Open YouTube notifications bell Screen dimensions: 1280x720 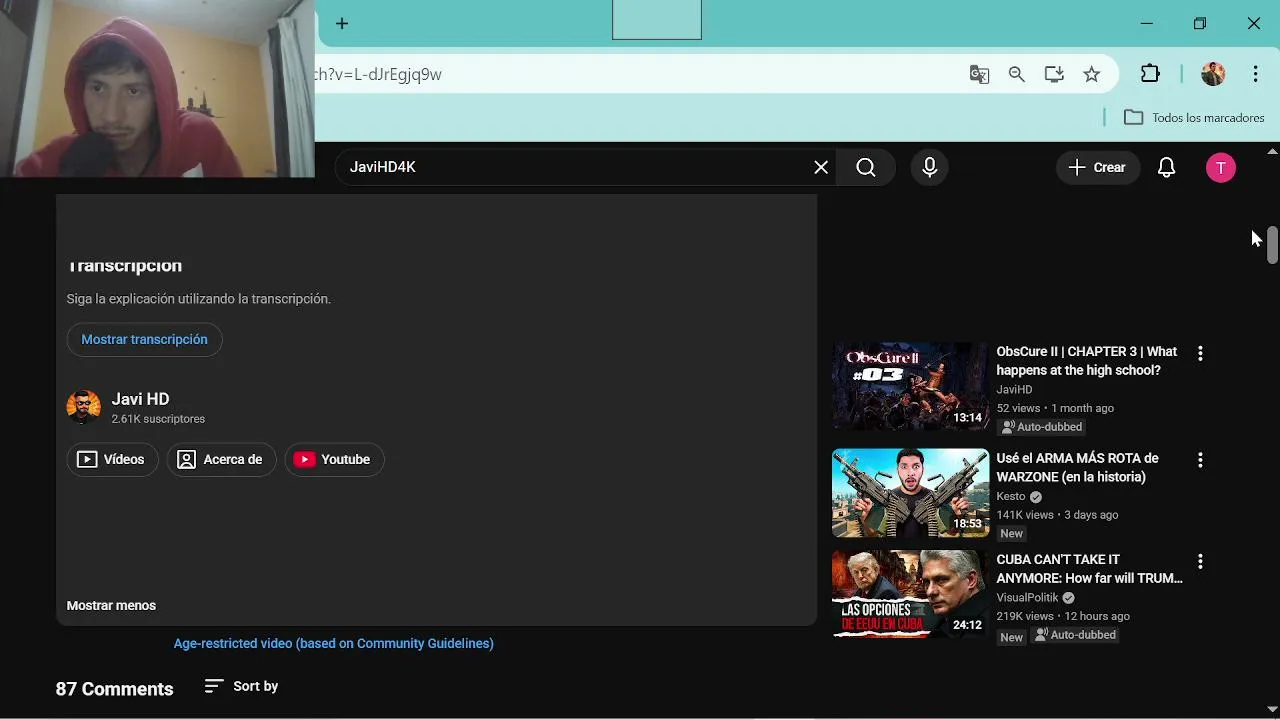(x=1166, y=167)
